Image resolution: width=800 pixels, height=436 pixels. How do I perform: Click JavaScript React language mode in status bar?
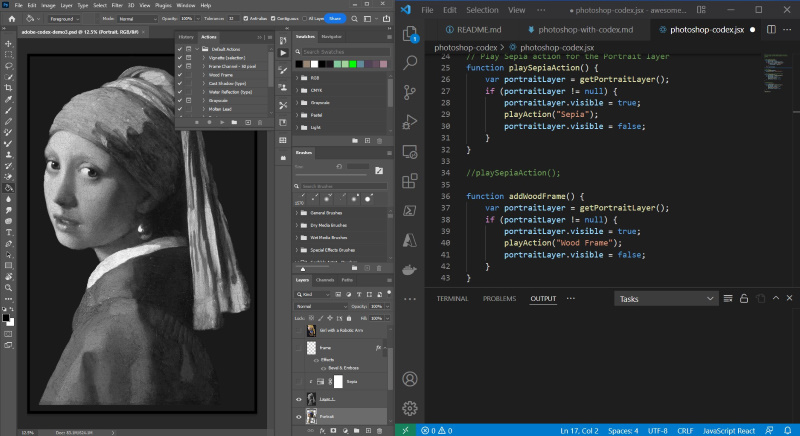(729, 431)
